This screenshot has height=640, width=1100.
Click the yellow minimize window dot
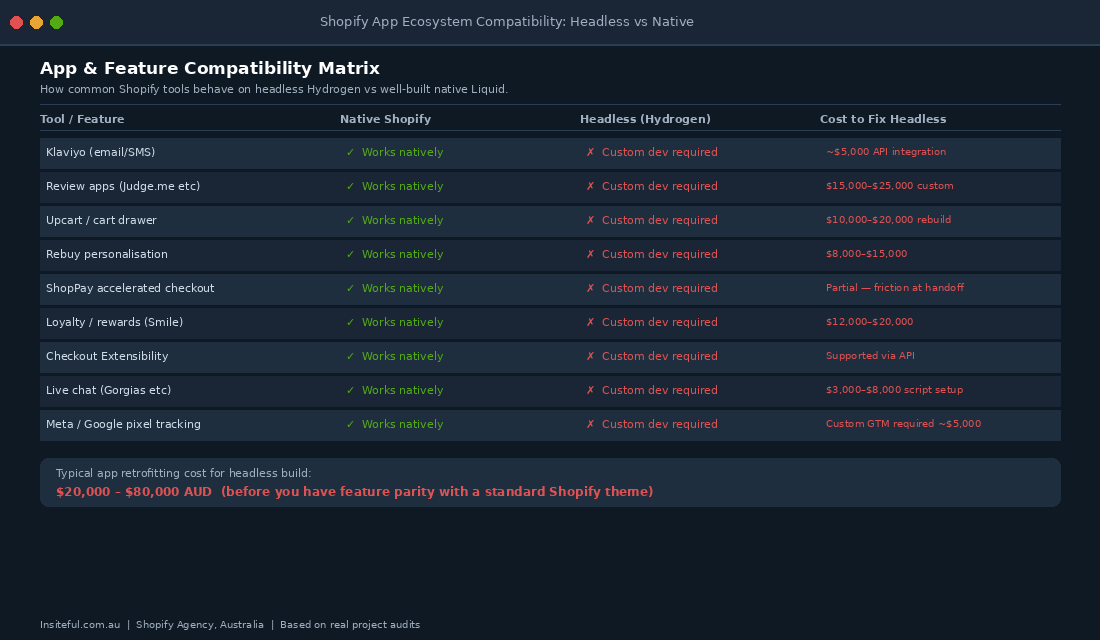coord(36,22)
